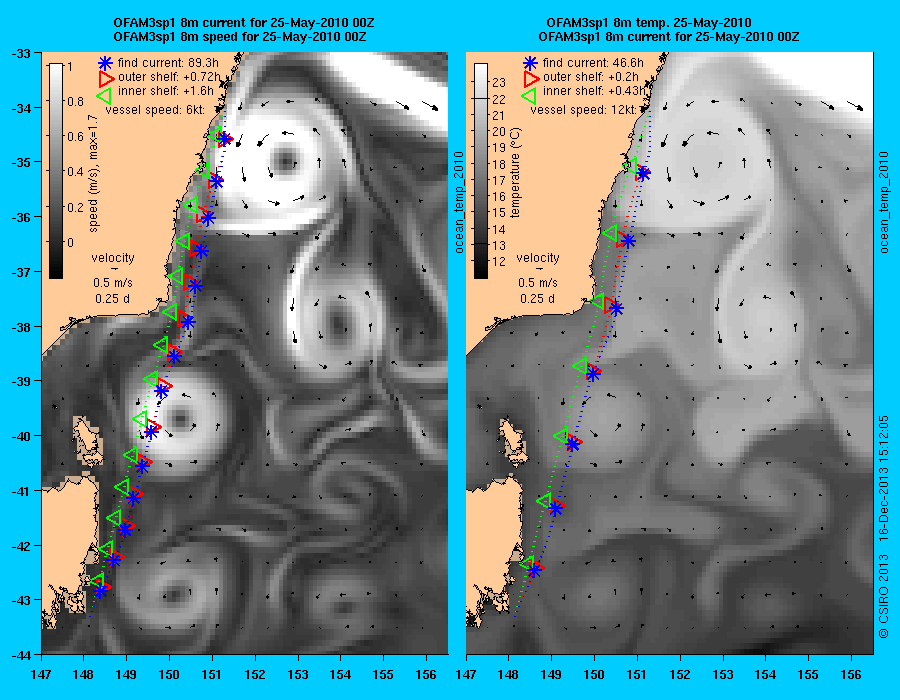The width and height of the screenshot is (900, 700).
Task: Click the speed (m/s) grayscale color bar
Action: [56, 171]
